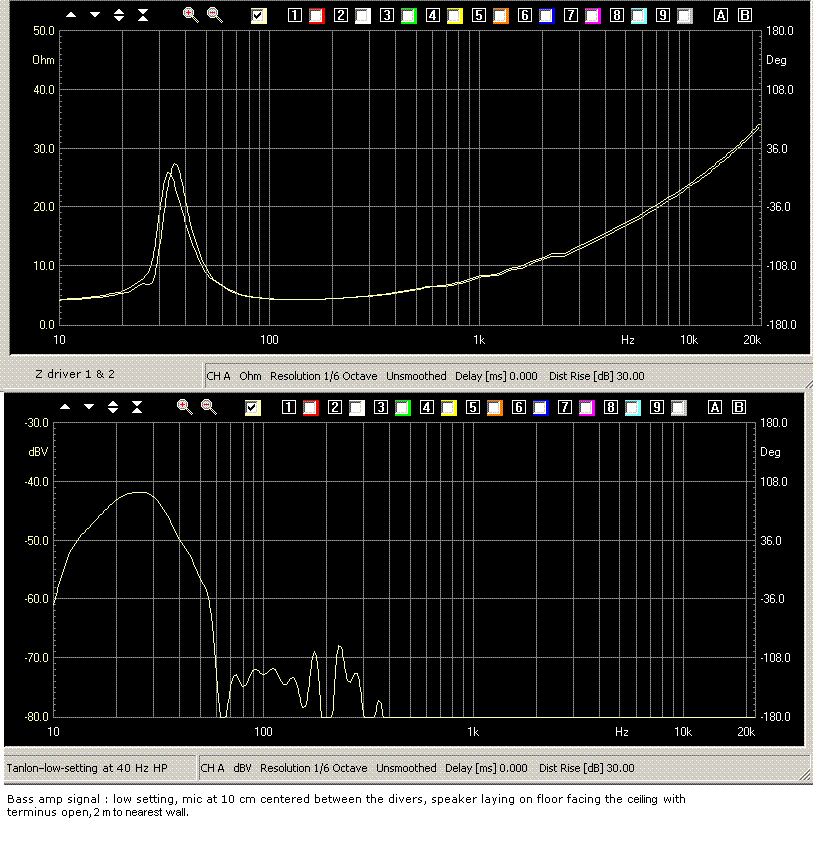Click compress-vertical arrows icon in top graph toolbar

pos(143,15)
